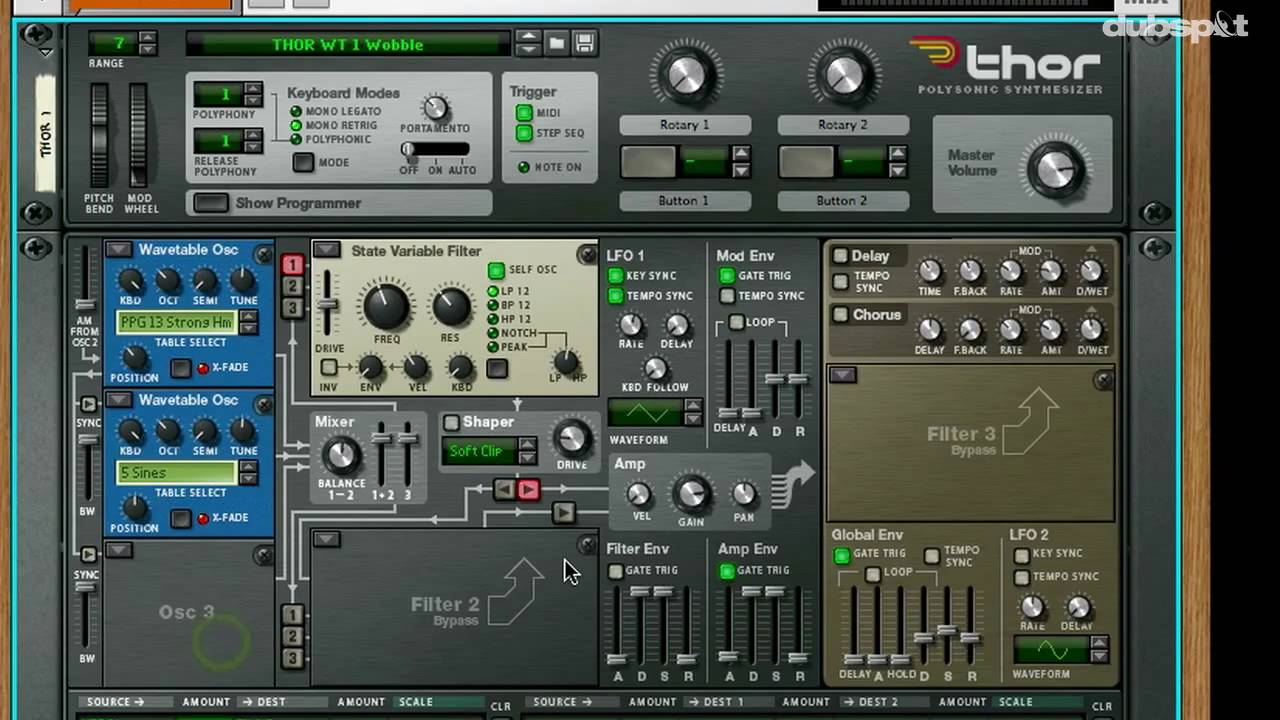Image resolution: width=1280 pixels, height=720 pixels.
Task: Open the second Wavetable Osc type dropdown
Action: [119, 400]
